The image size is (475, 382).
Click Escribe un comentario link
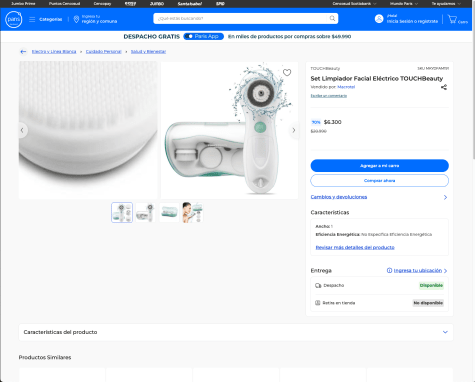coord(329,96)
